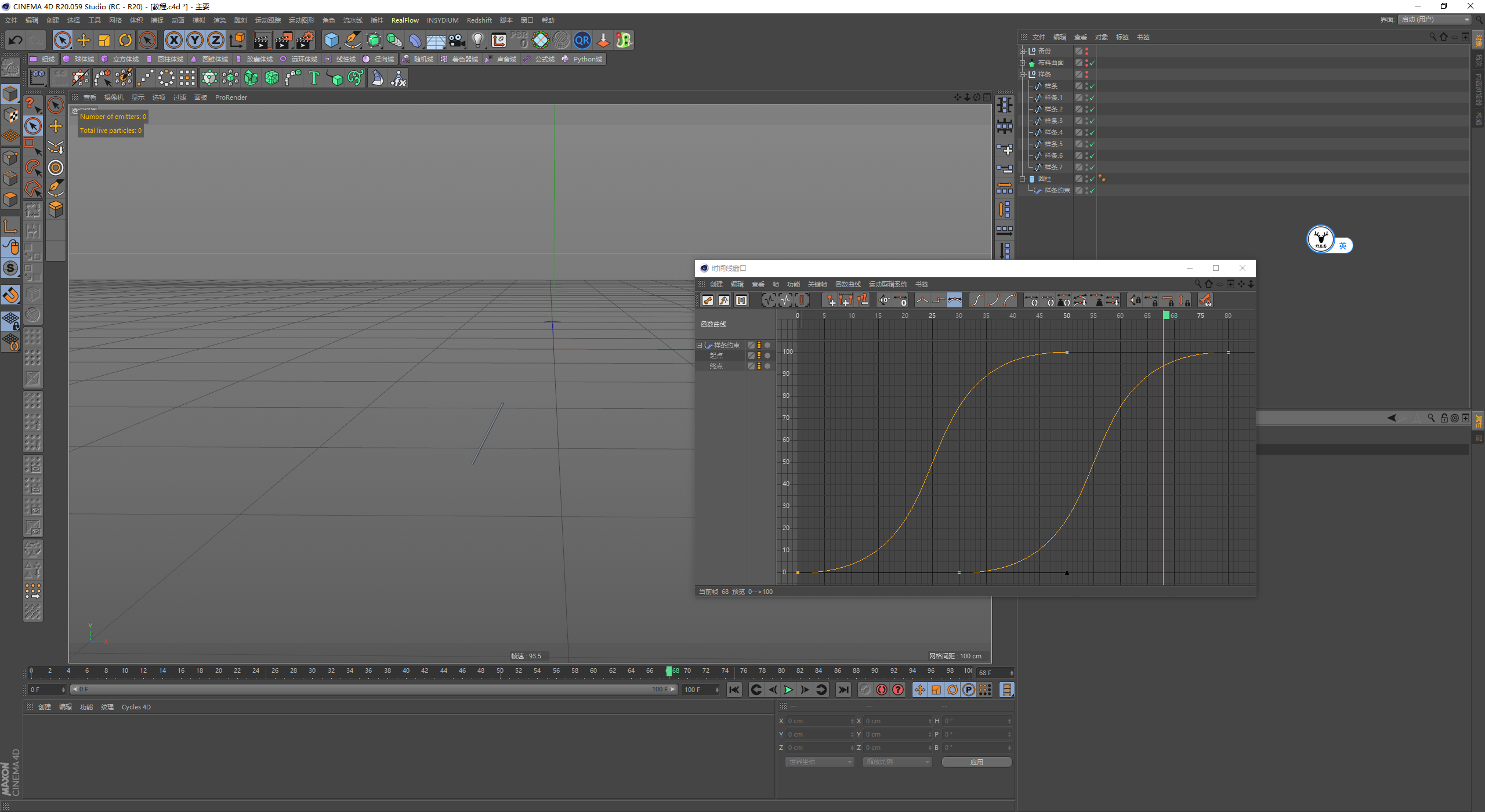Screen dimensions: 1485x812
Task: Set keys to Ease In interpolation
Action: point(993,300)
